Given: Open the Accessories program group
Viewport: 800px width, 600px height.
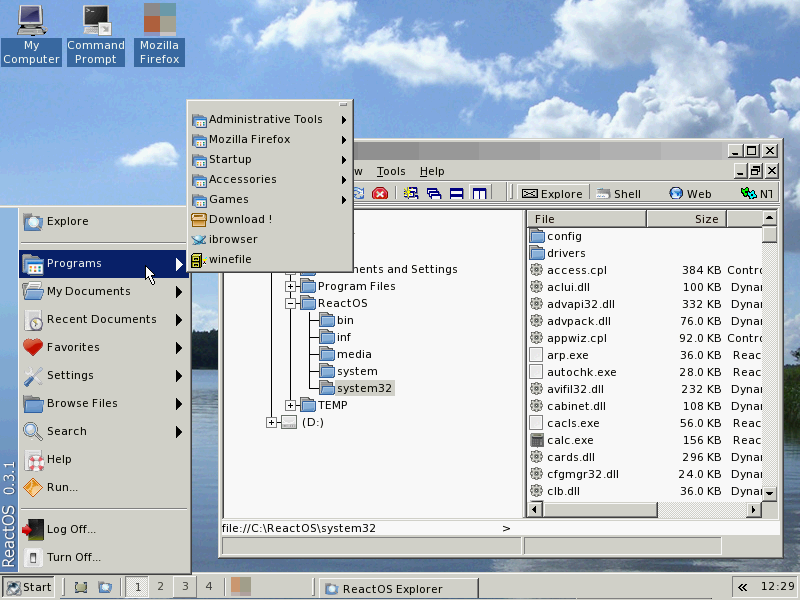Looking at the screenshot, I should 270,180.
